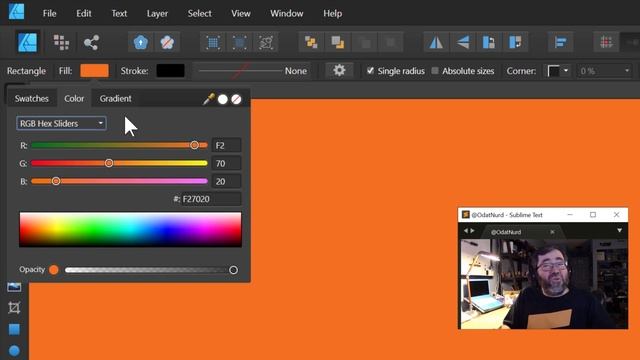This screenshot has height=360, width=640.
Task: Click the tab back arrow in Sublime Text
Action: [x=466, y=231]
